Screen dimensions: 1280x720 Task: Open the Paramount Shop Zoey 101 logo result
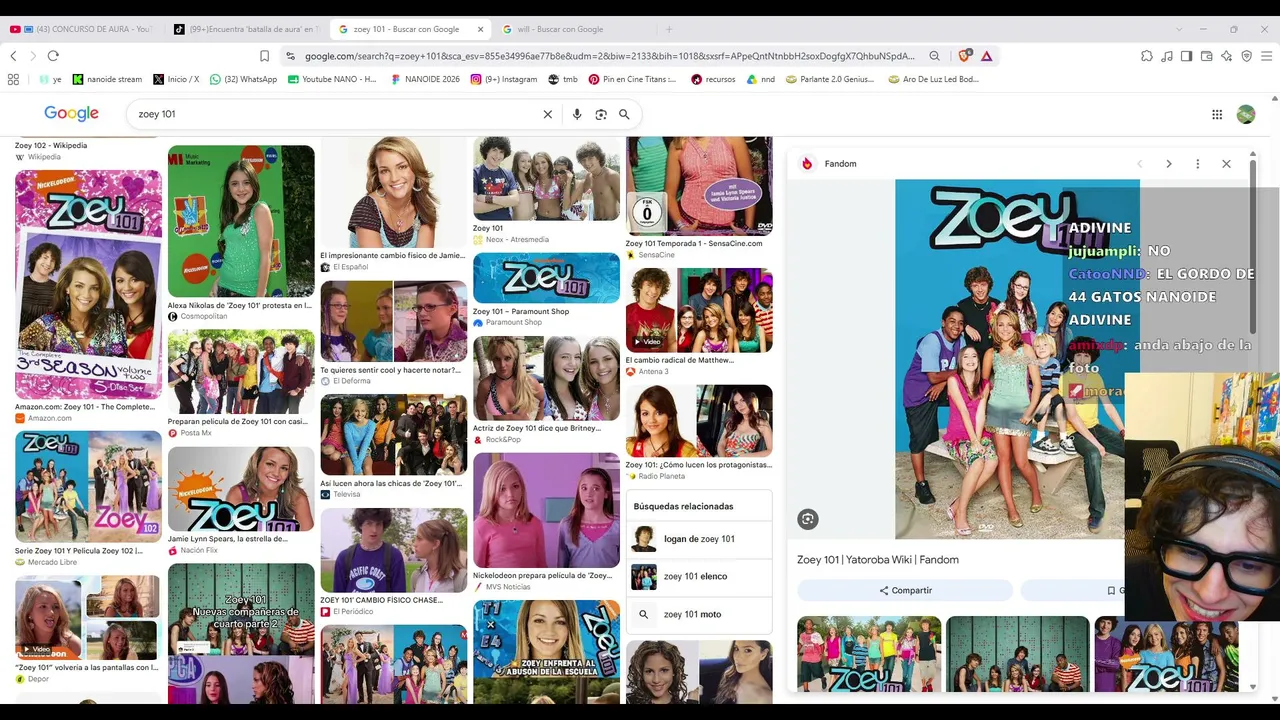tap(546, 278)
